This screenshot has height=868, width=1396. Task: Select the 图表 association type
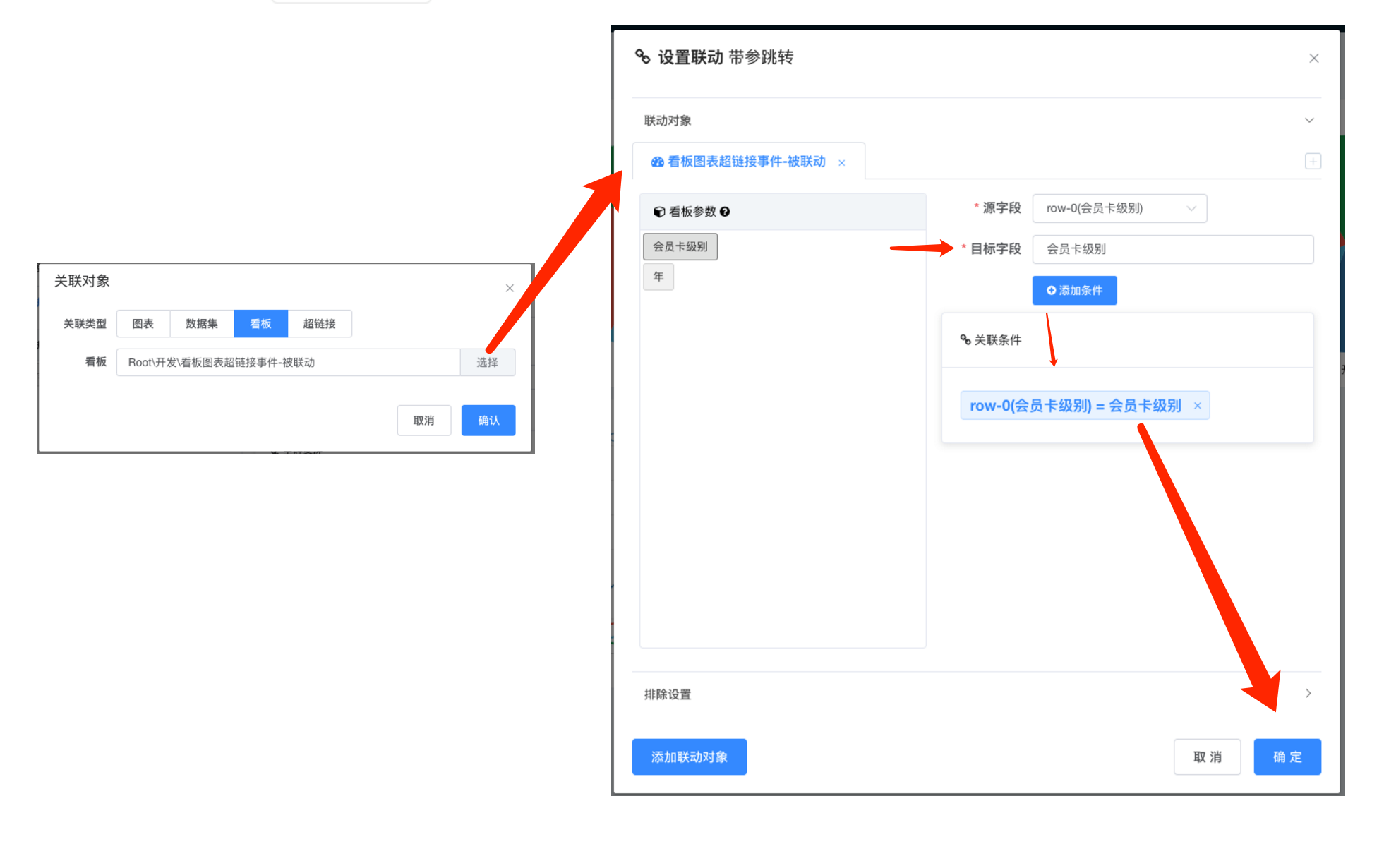tap(143, 324)
